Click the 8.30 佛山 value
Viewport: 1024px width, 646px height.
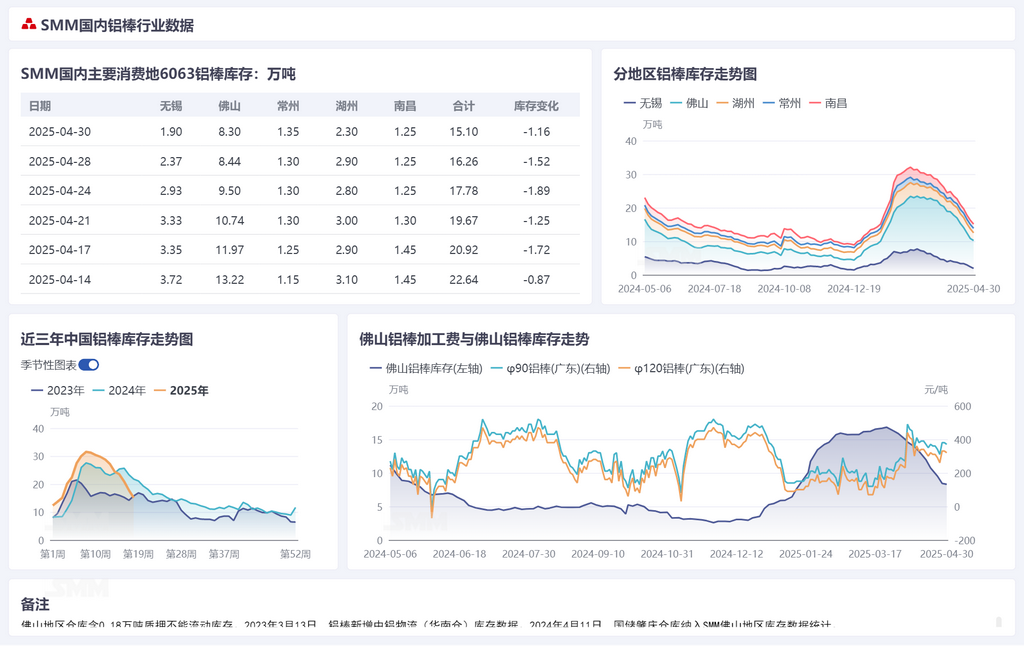pos(230,132)
